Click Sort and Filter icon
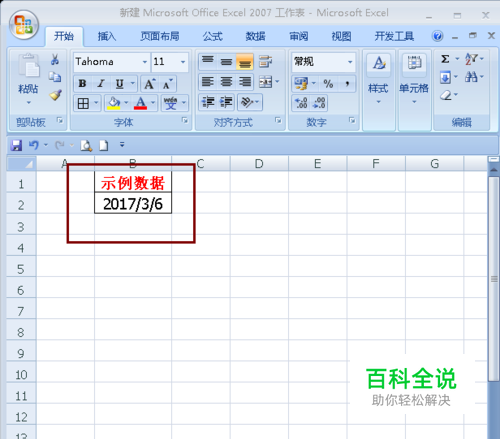This screenshot has width=500, height=439. coord(471,59)
